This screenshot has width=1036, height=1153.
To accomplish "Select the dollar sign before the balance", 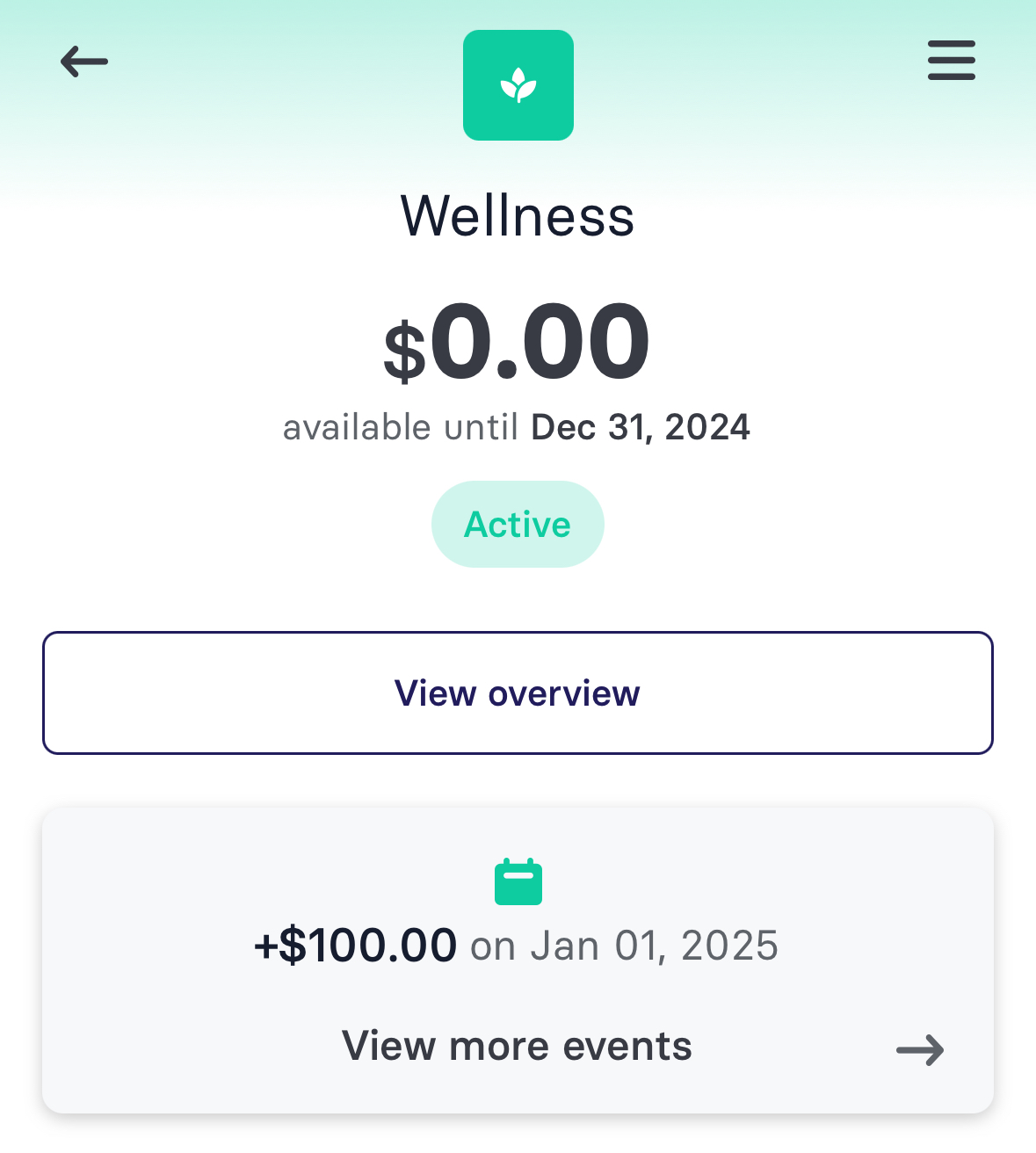I will (x=404, y=351).
